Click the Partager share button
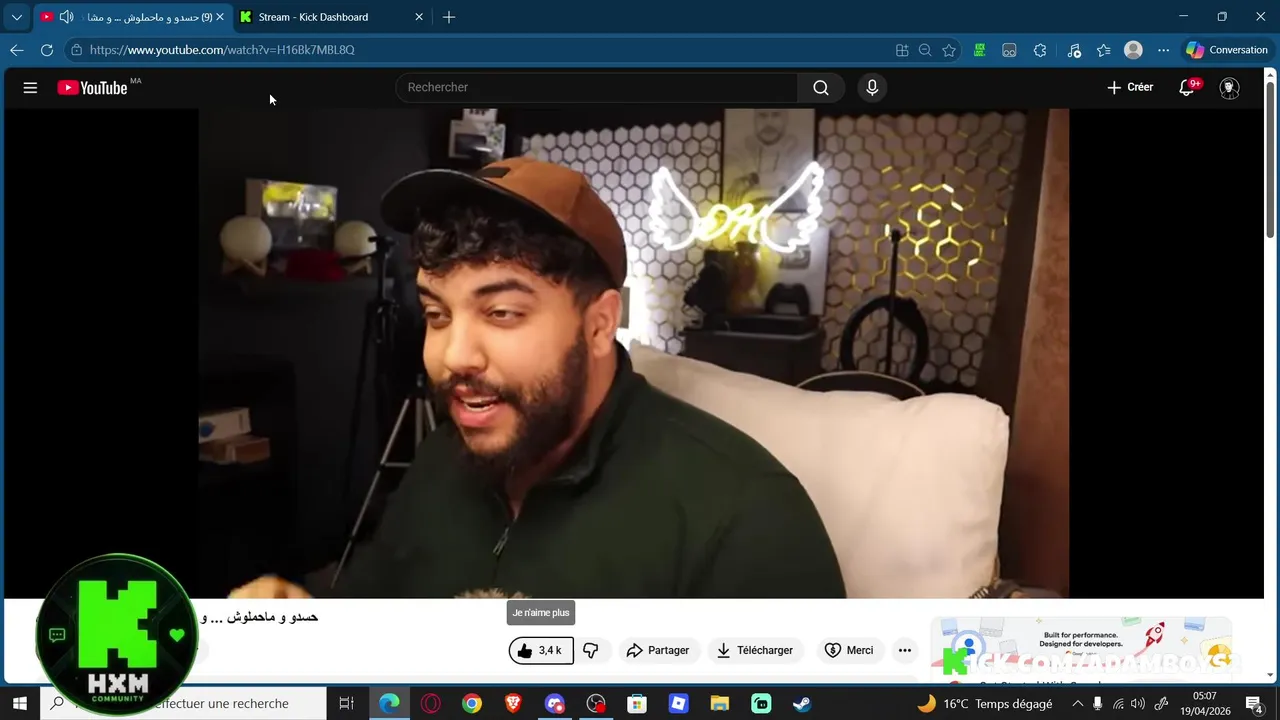1280x720 pixels. click(658, 650)
